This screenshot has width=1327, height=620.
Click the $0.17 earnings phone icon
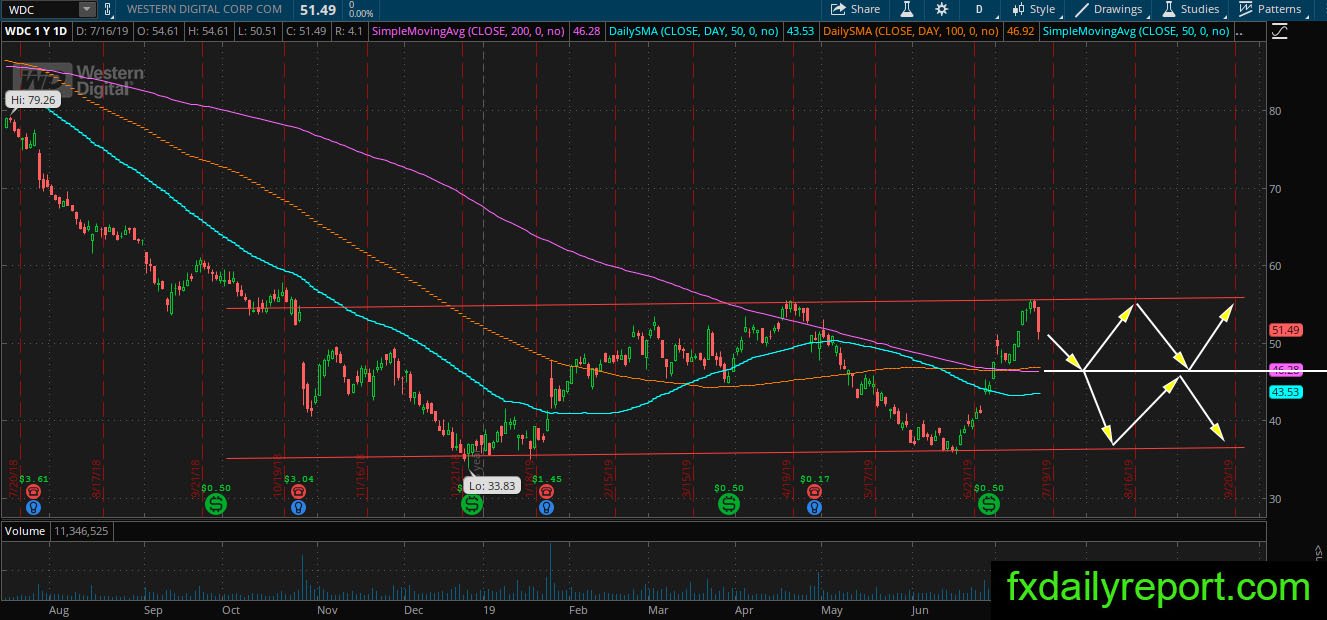pyautogui.click(x=815, y=492)
